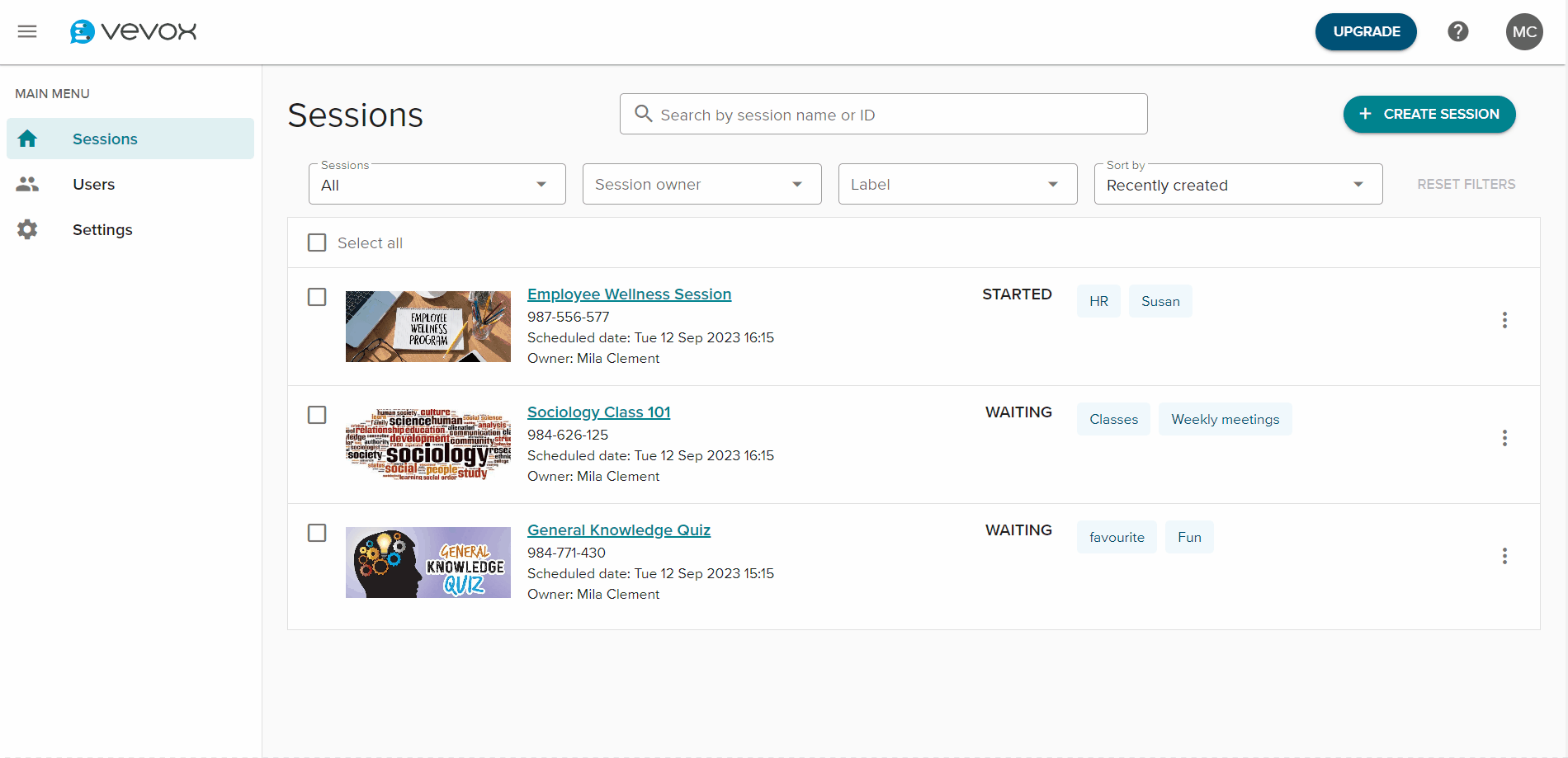Open the hamburger main menu icon
Screen dimensions: 1568x758
coord(27,31)
